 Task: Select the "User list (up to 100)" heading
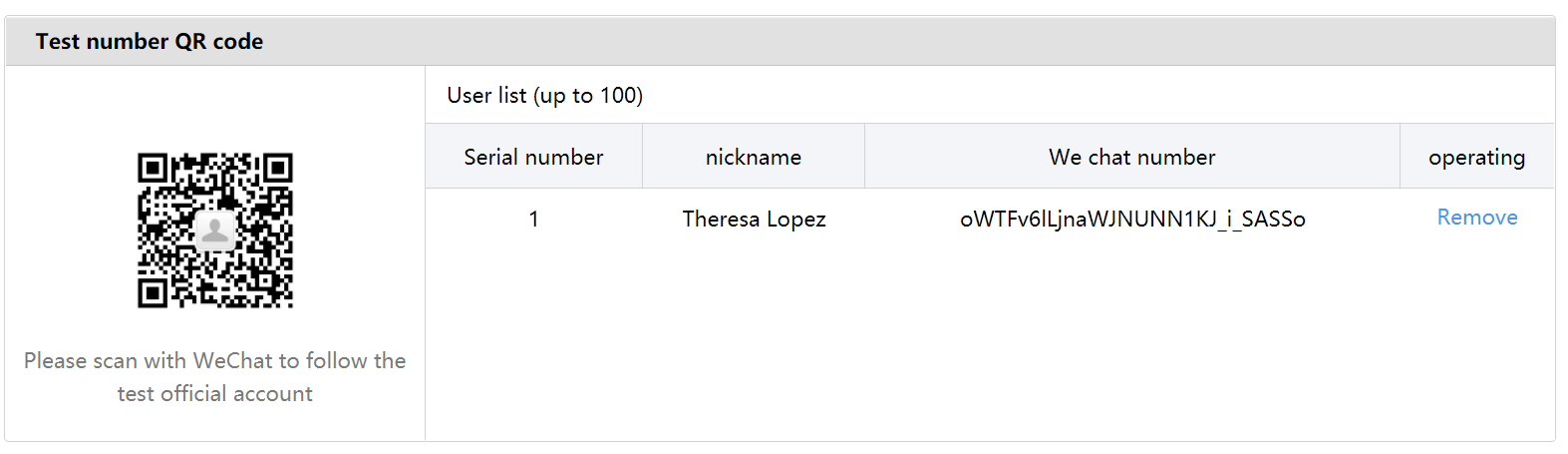[x=544, y=96]
